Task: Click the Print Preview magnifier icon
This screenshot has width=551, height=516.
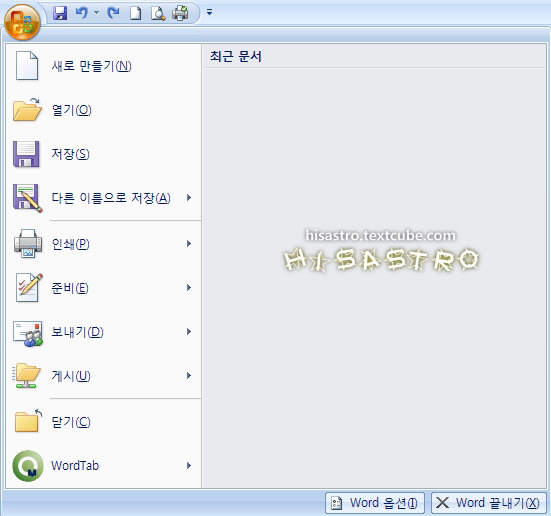Action: tap(158, 13)
